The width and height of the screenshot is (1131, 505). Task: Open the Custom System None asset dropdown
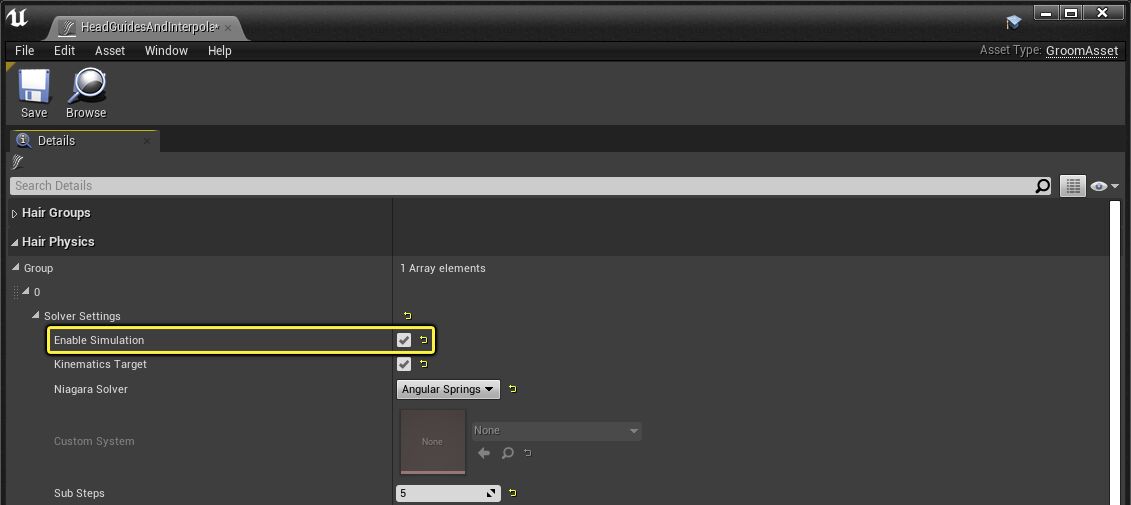coord(556,431)
